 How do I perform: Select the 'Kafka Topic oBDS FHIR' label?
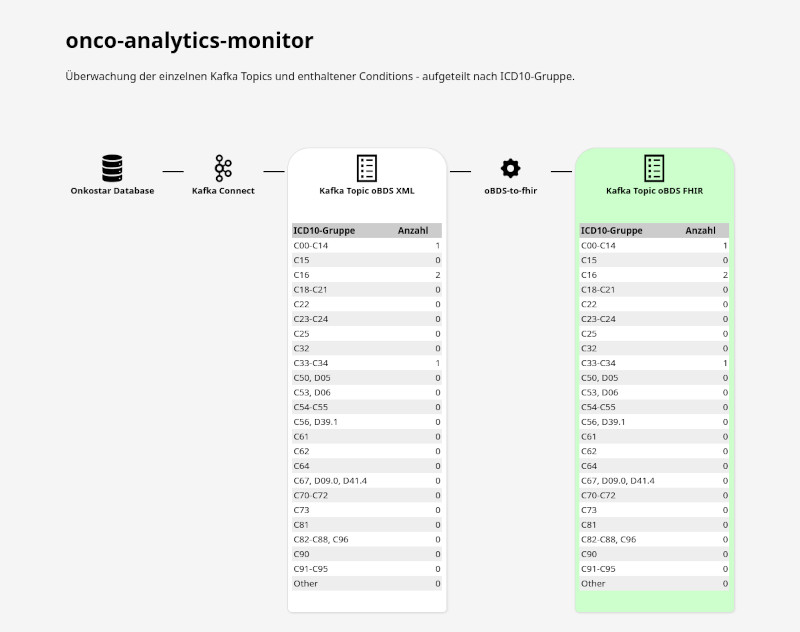click(x=654, y=191)
